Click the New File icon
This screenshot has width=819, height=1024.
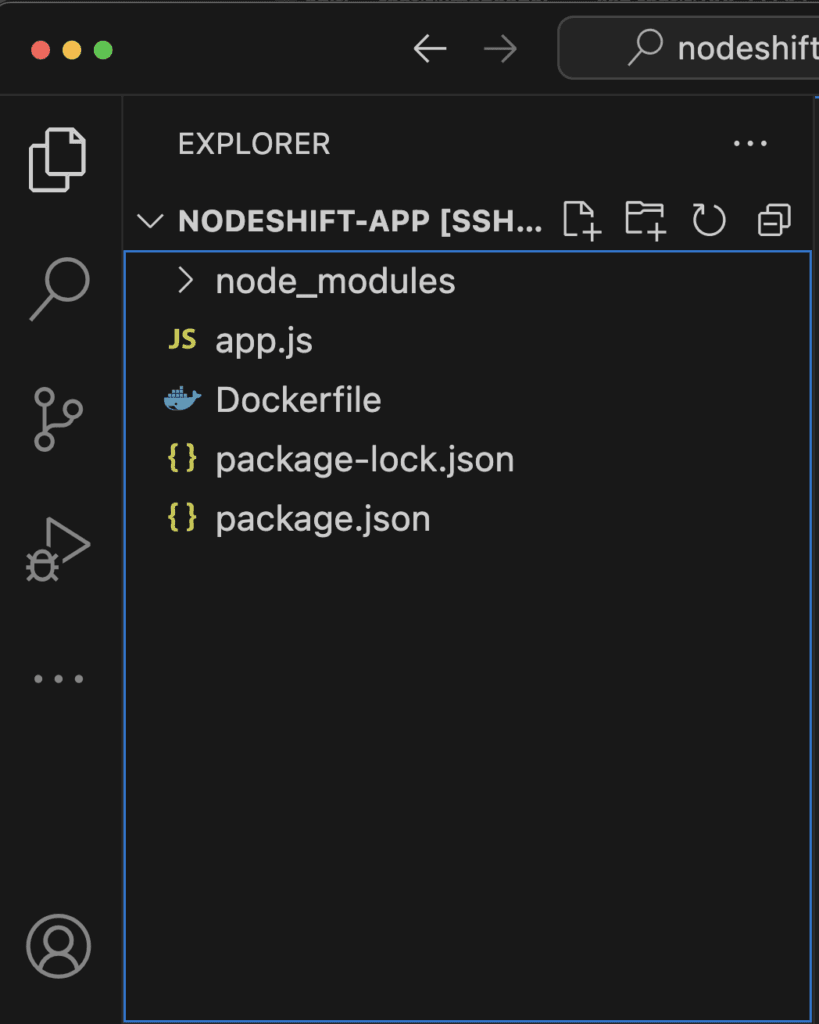(581, 220)
